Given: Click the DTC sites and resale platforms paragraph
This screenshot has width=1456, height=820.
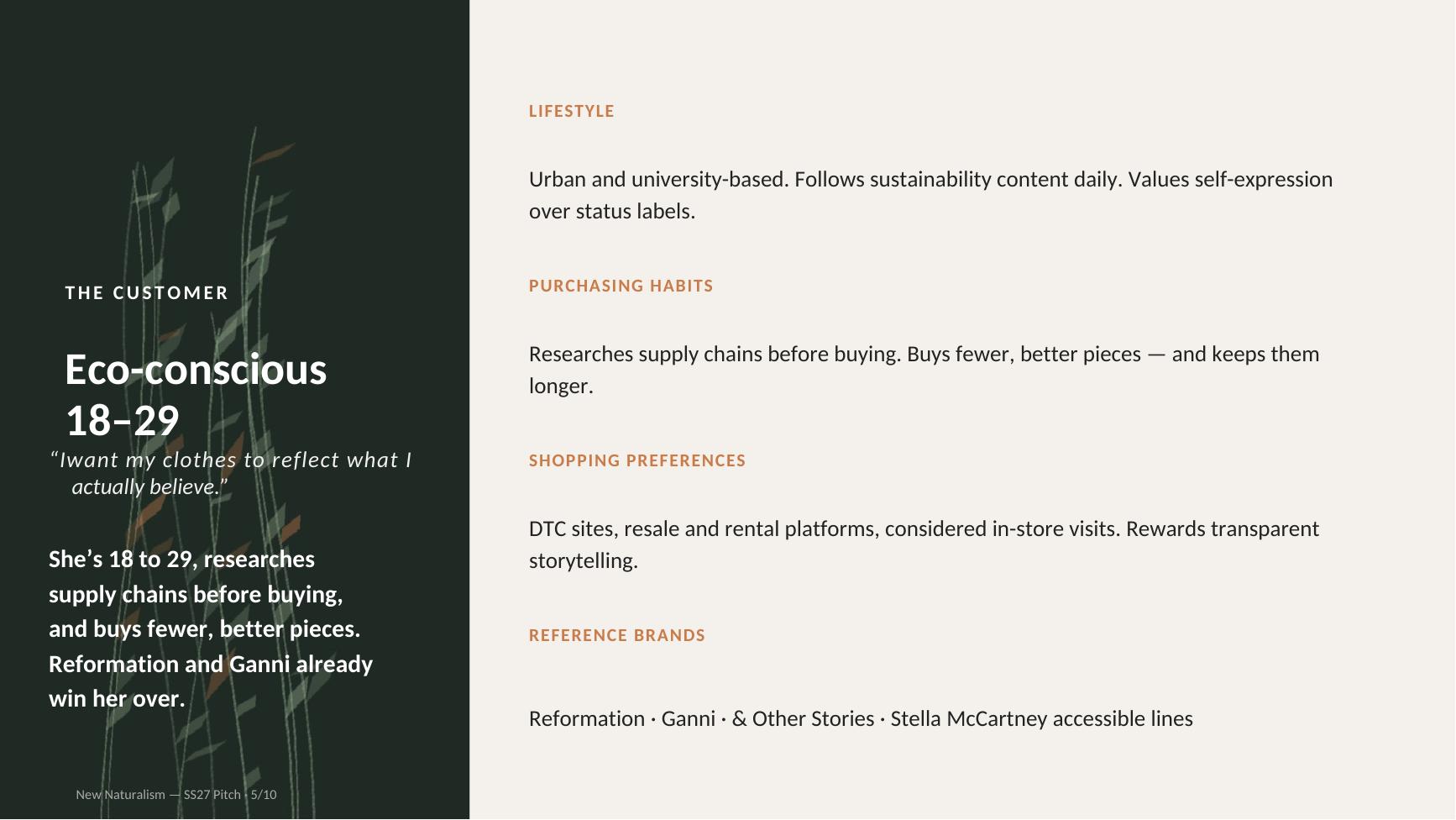Looking at the screenshot, I should point(924,544).
